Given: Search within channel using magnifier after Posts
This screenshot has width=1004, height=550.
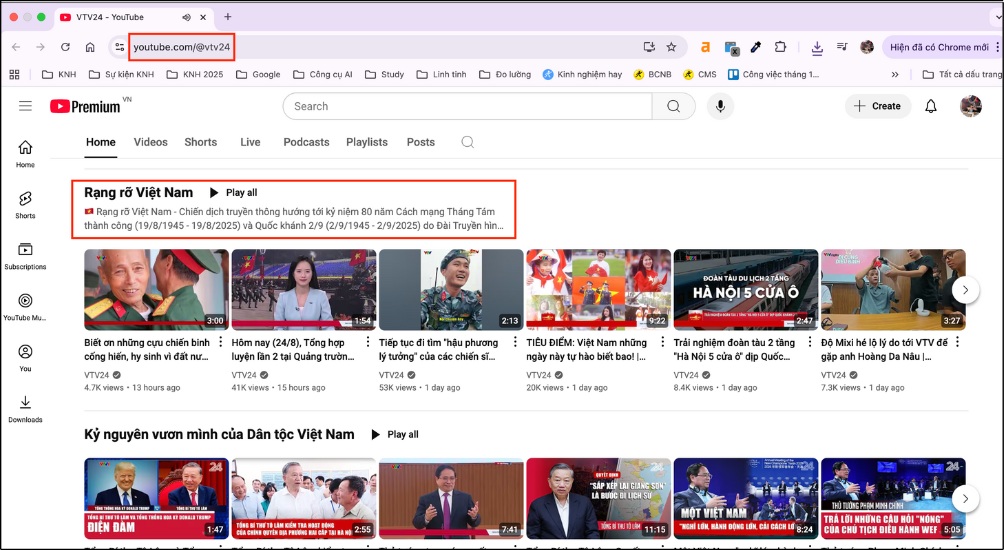Looking at the screenshot, I should [467, 142].
